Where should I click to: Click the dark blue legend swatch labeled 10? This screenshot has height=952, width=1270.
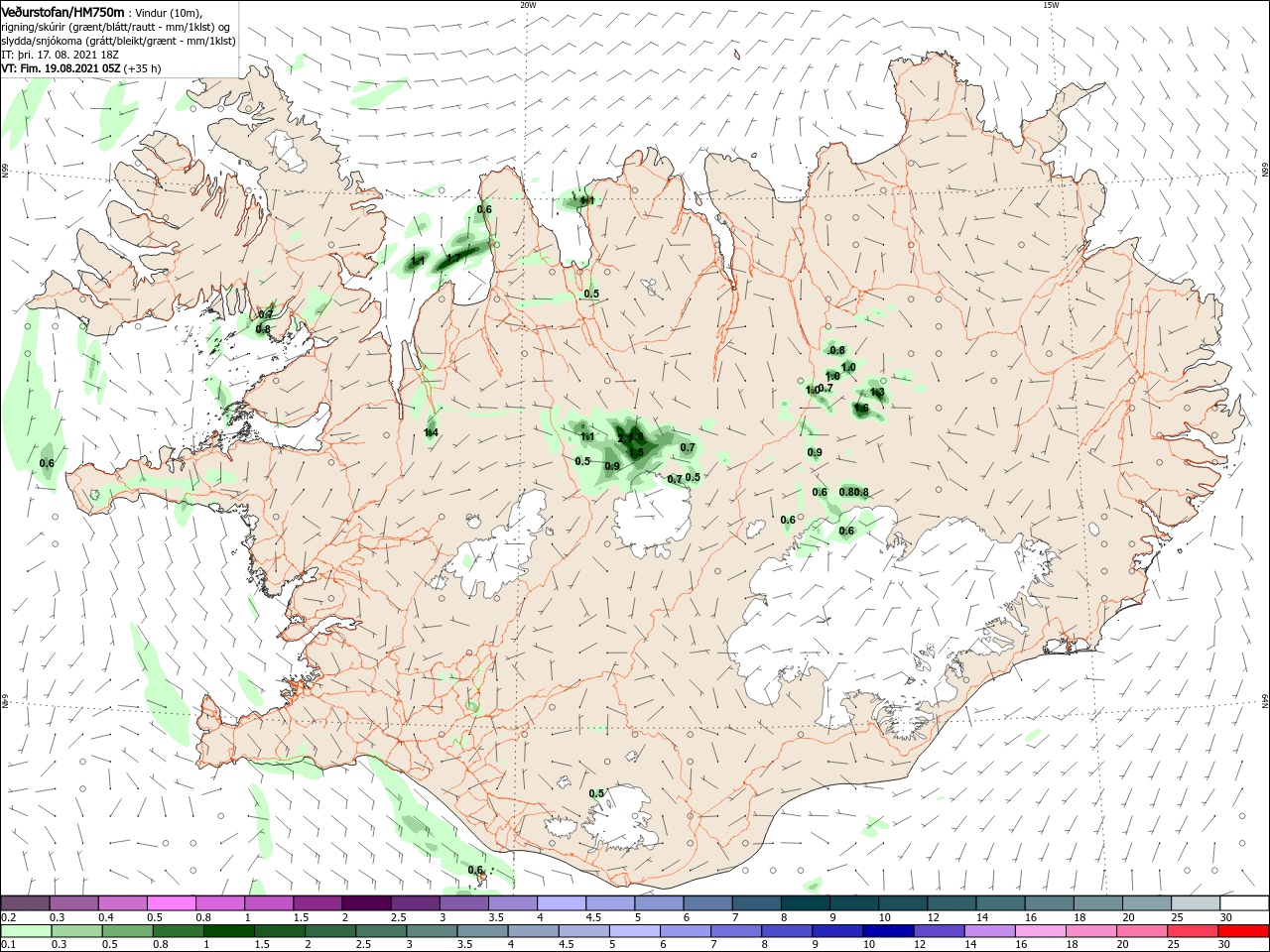(886, 931)
